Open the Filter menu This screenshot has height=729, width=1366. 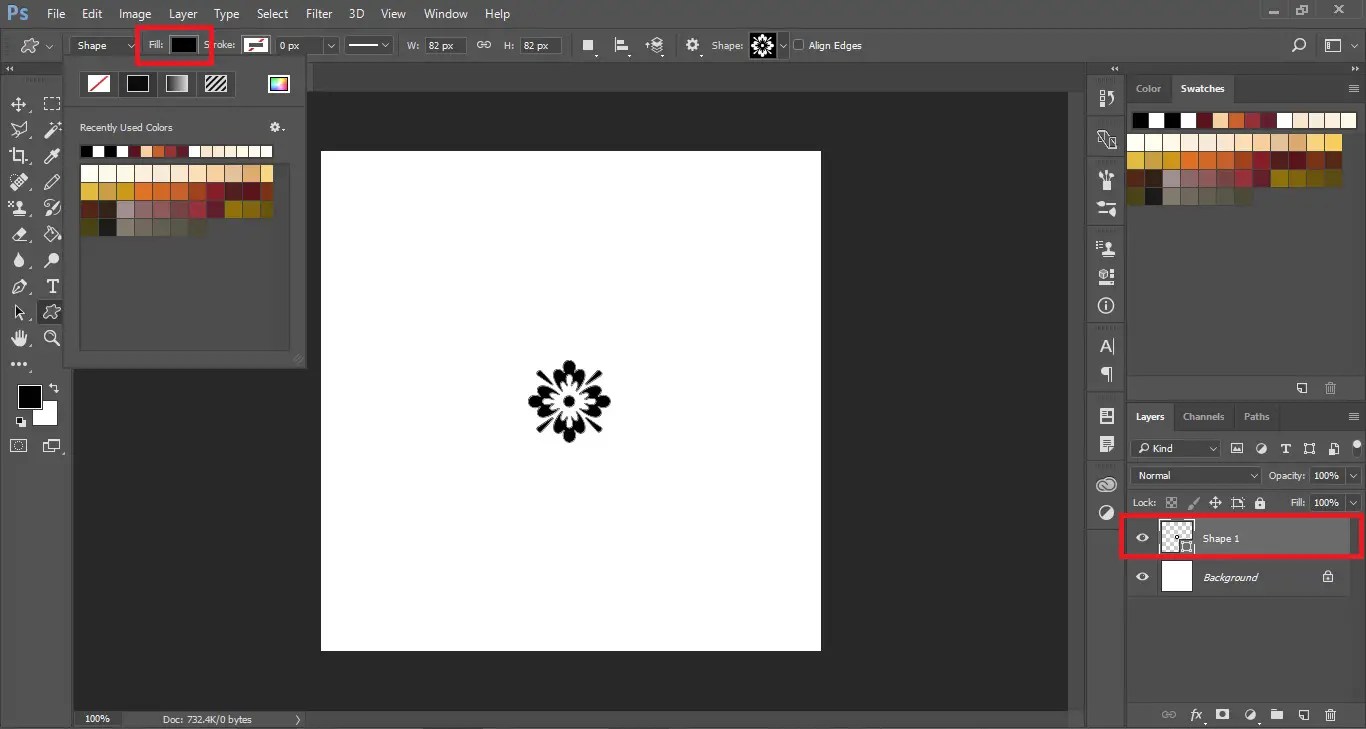click(x=318, y=13)
